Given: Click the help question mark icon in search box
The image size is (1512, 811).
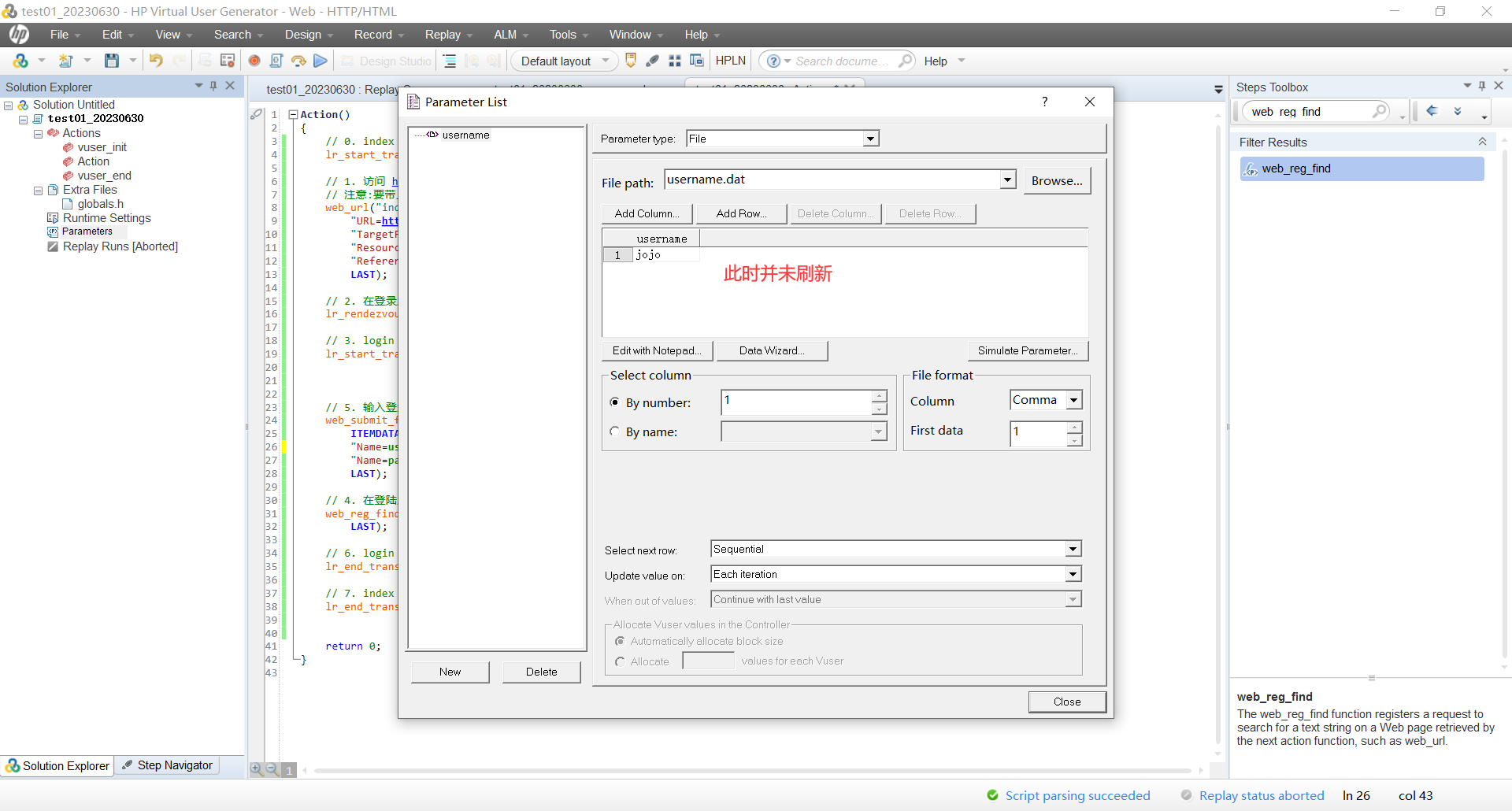Looking at the screenshot, I should pyautogui.click(x=774, y=61).
